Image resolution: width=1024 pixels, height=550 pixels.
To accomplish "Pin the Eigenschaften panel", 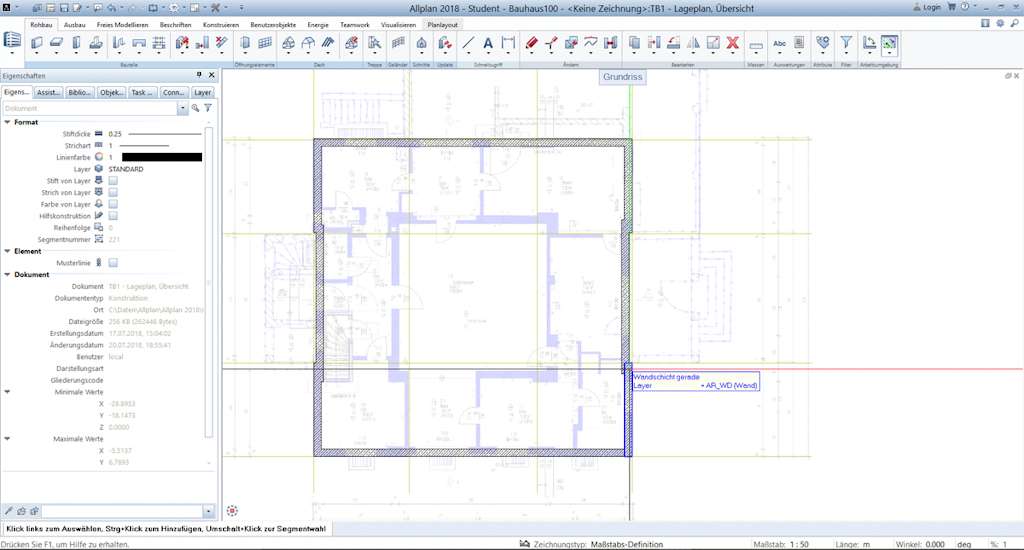I will (198, 75).
